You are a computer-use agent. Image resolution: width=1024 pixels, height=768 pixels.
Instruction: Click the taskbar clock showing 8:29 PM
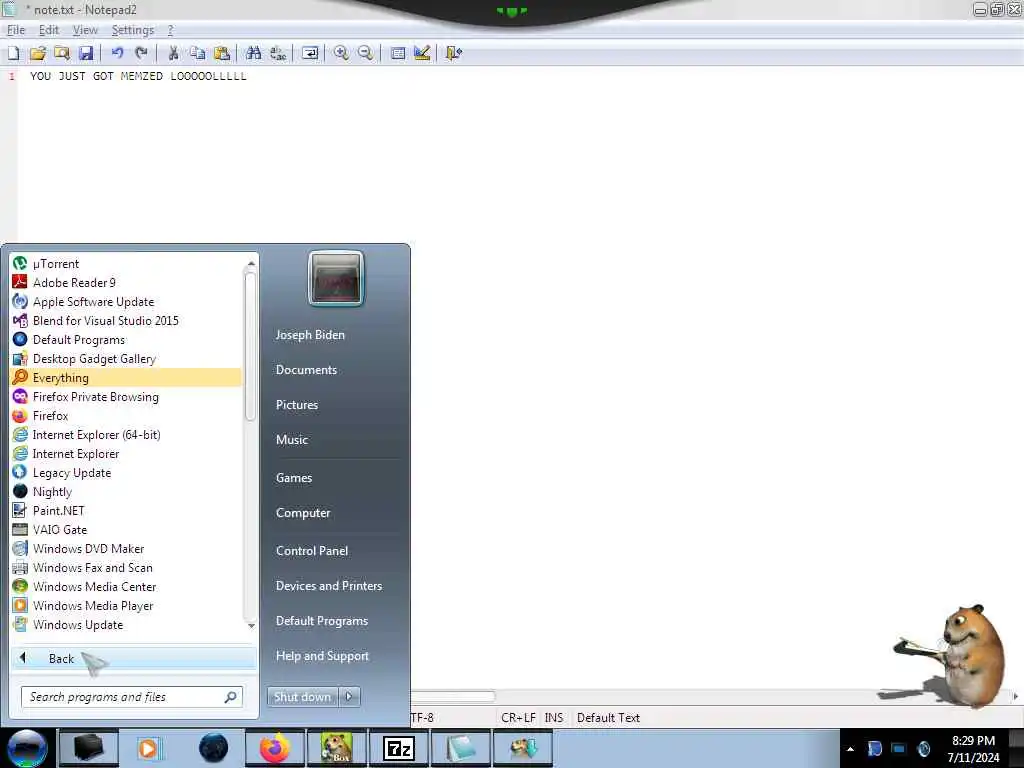tap(973, 749)
